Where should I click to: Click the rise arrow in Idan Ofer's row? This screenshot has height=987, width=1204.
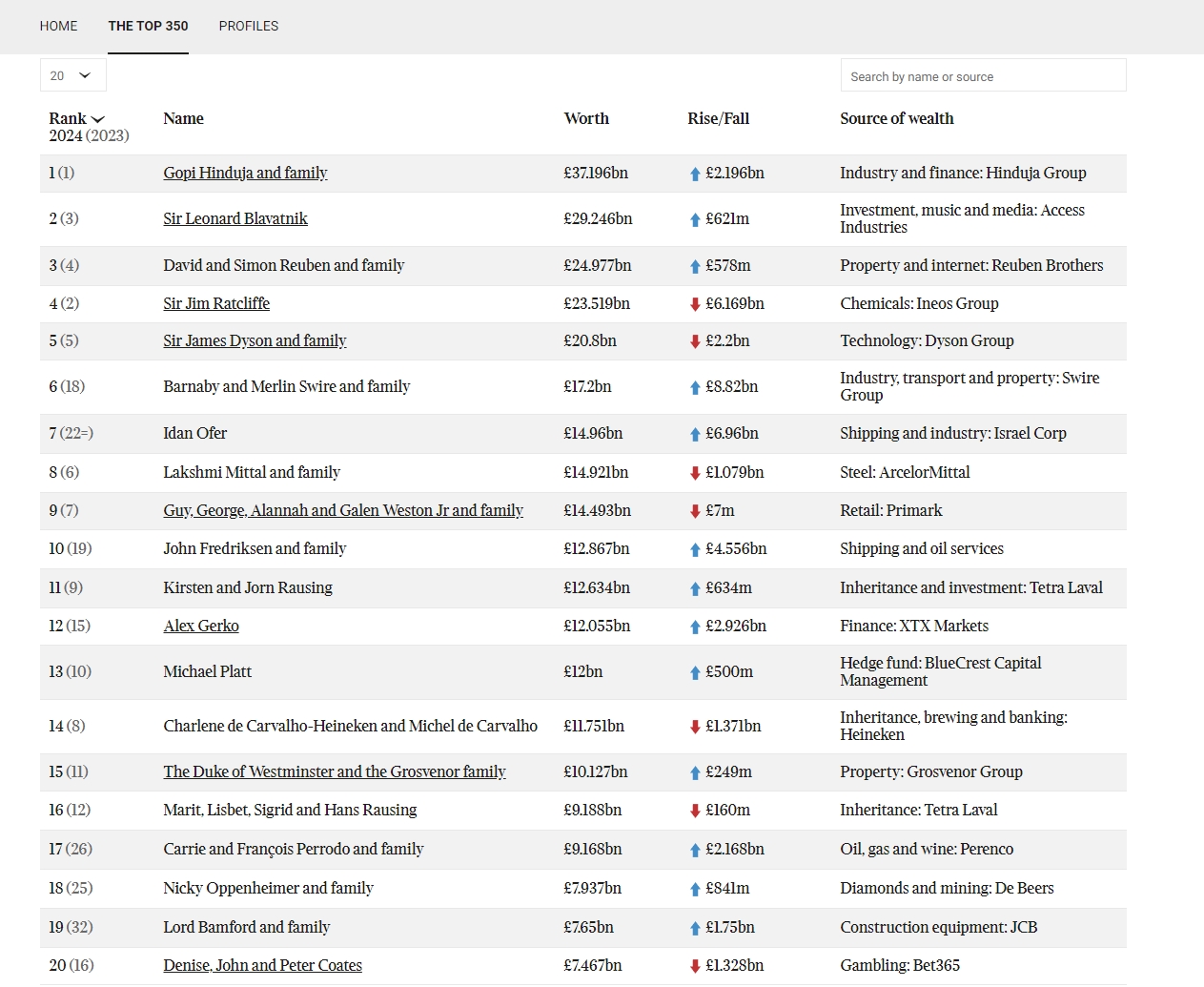click(695, 435)
